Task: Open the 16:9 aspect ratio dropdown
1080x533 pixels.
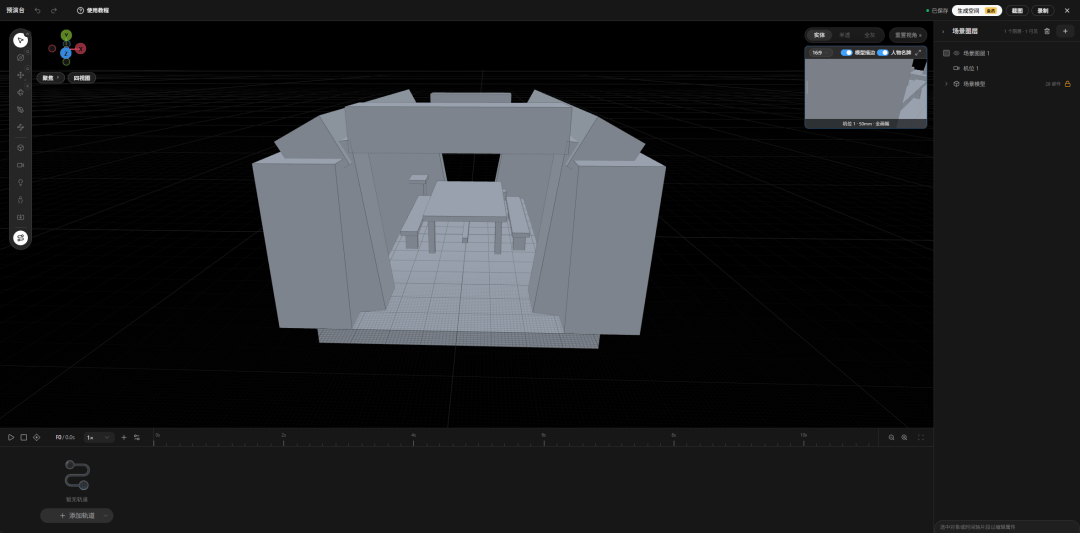Action: click(821, 52)
